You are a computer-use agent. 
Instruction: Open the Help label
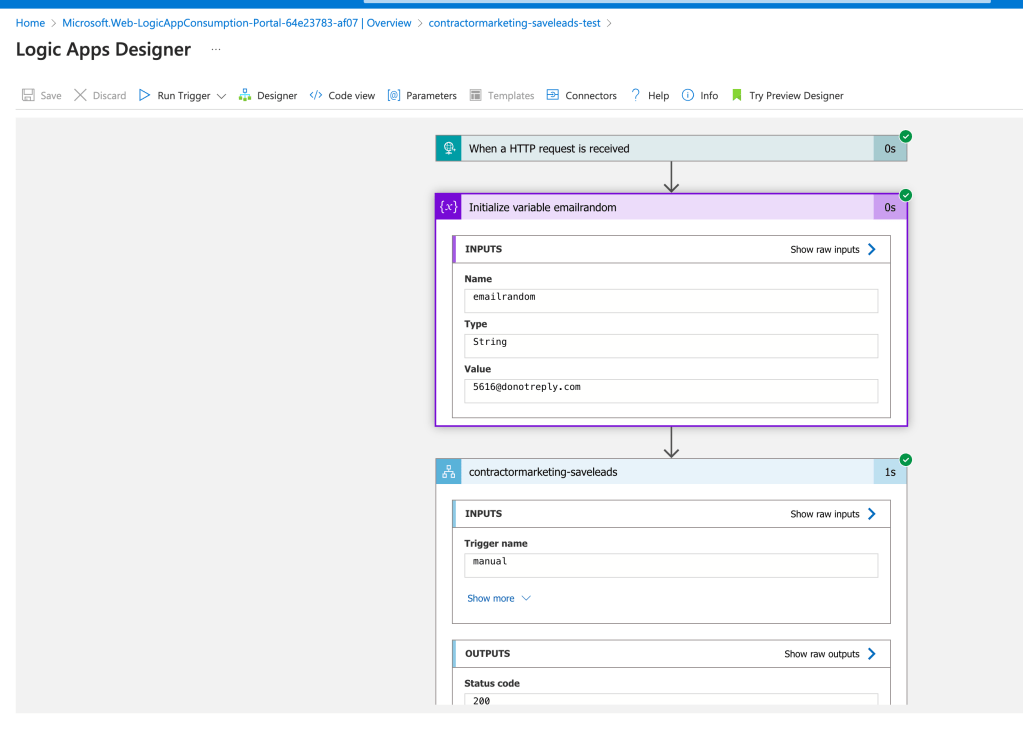658,95
